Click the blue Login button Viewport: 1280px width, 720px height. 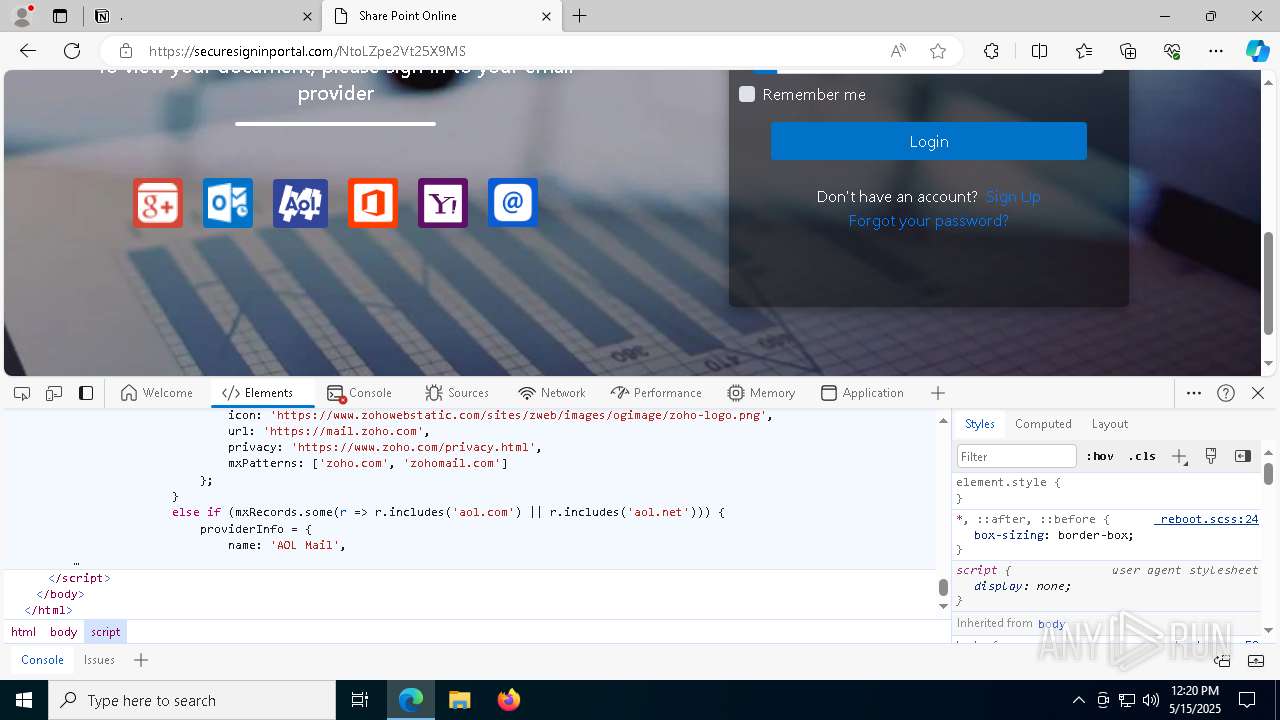(x=928, y=141)
